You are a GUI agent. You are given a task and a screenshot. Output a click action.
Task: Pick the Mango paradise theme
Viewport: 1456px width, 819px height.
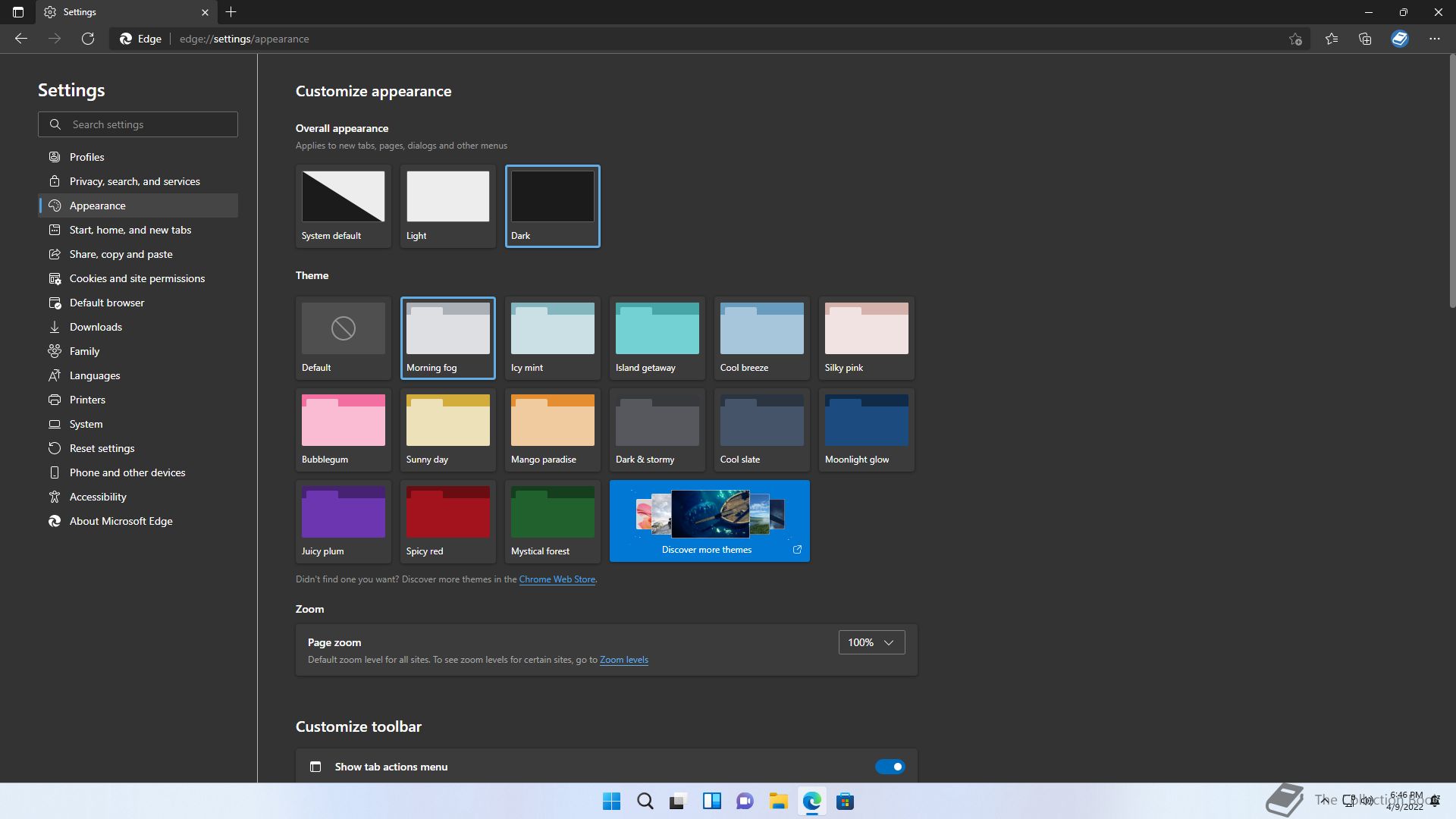click(553, 430)
